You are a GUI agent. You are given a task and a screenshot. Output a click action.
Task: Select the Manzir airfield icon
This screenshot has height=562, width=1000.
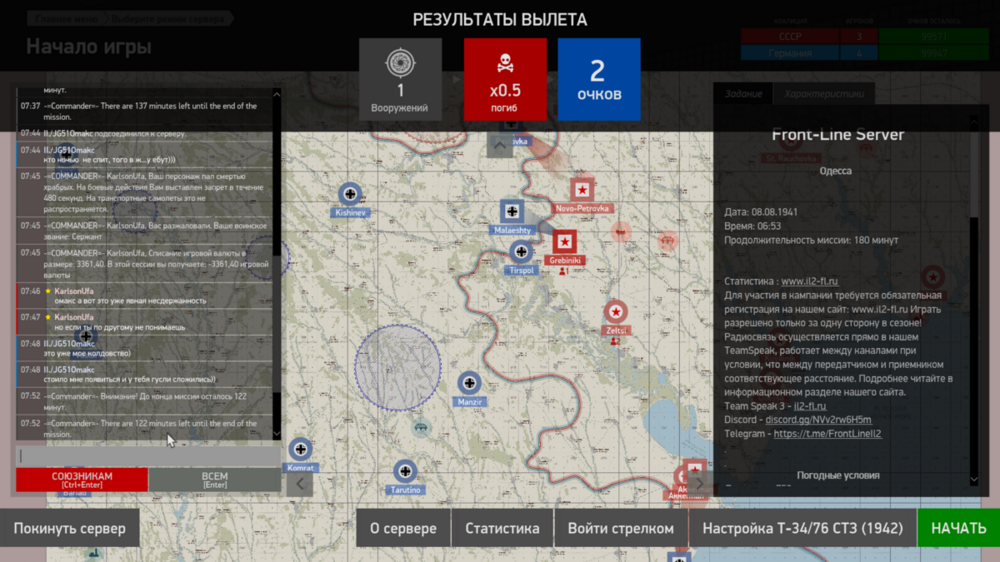[x=469, y=383]
